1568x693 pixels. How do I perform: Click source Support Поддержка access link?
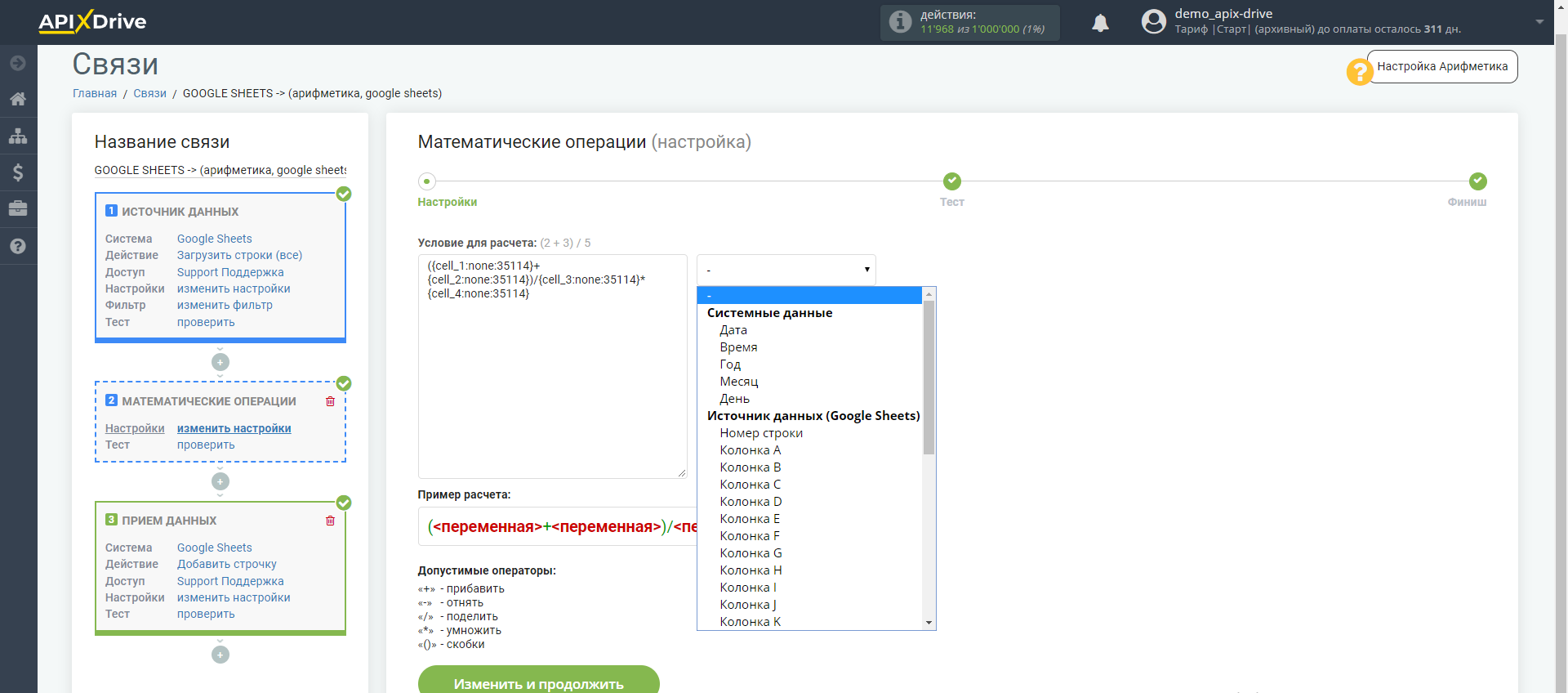[x=230, y=272]
